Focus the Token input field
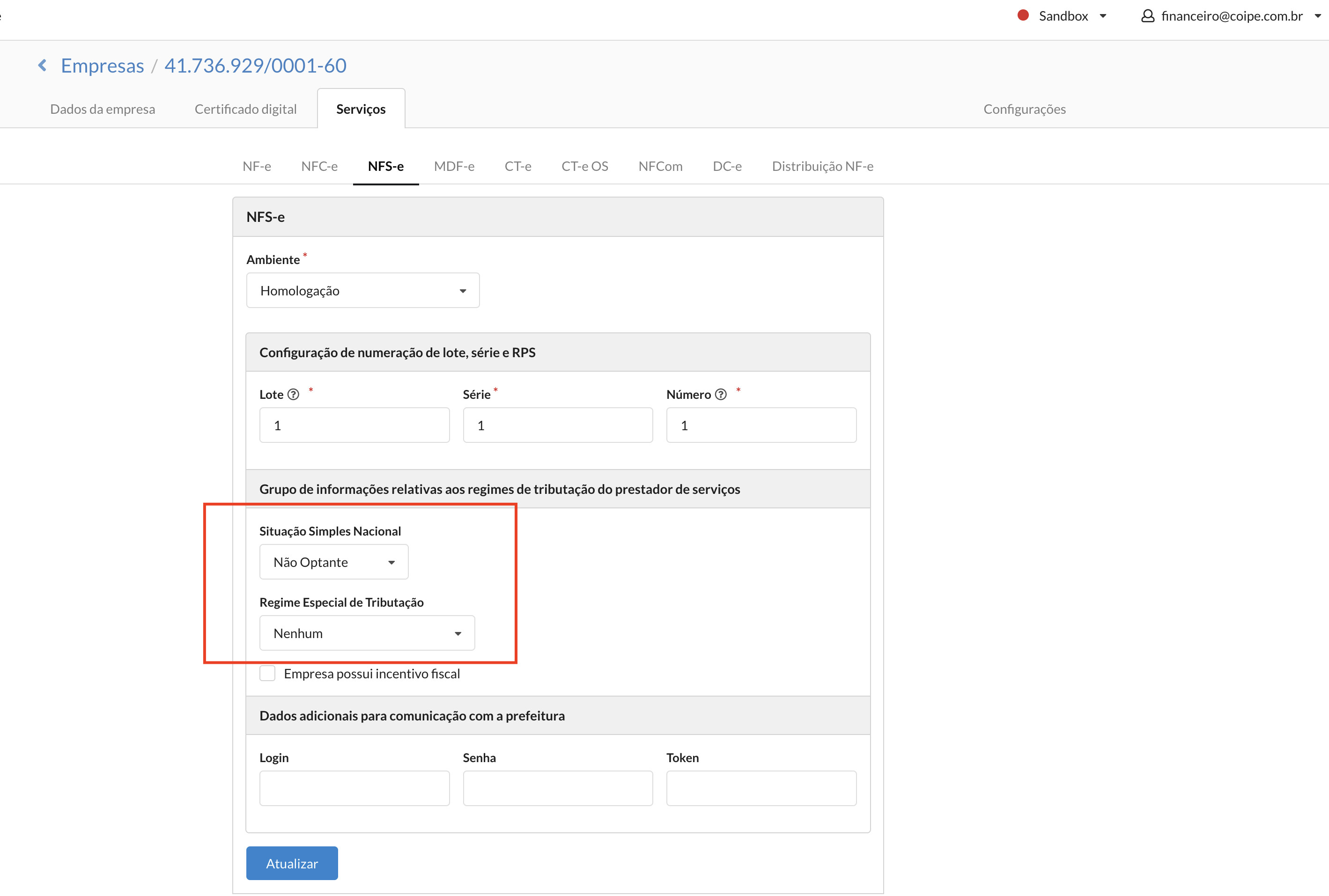The width and height of the screenshot is (1329, 896). [x=761, y=788]
